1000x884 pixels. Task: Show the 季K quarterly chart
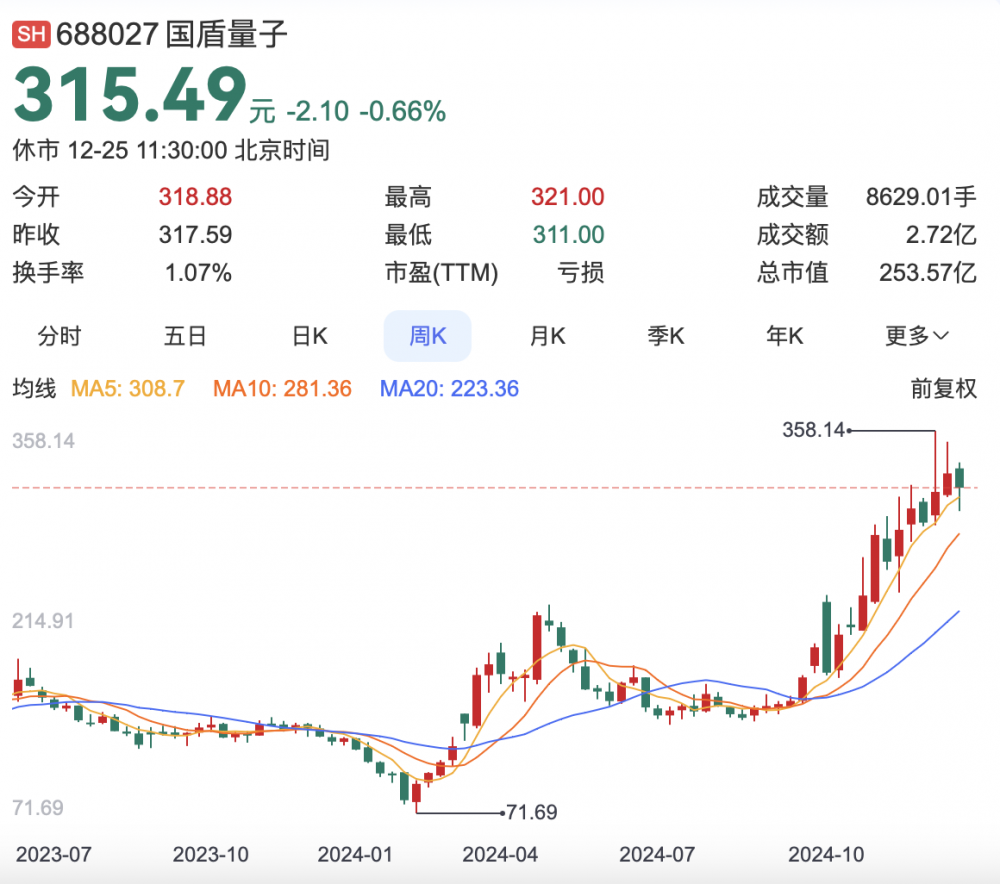(665, 336)
